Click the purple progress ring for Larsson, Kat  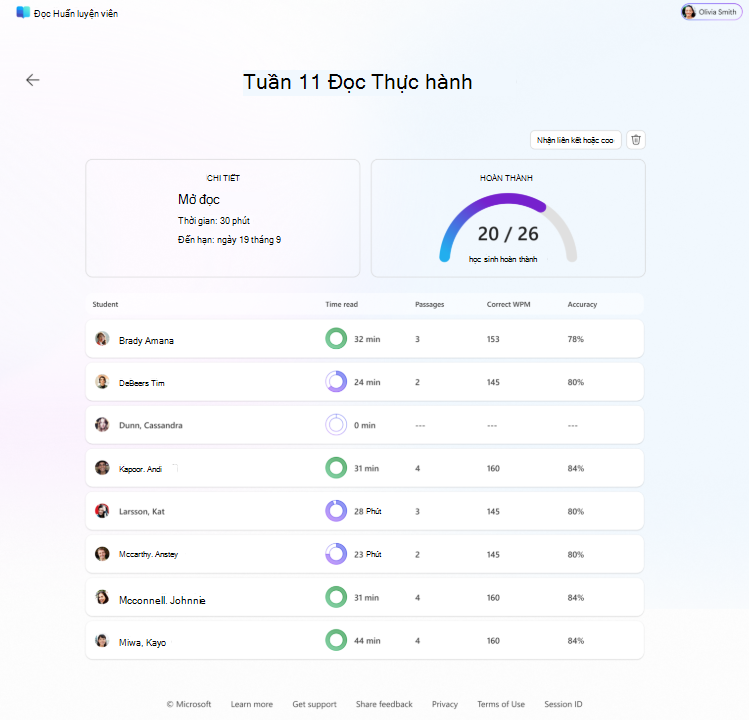[336, 511]
